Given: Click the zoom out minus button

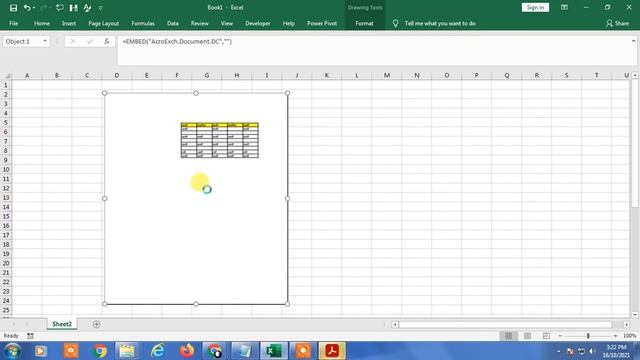Looking at the screenshot, I should pos(560,336).
